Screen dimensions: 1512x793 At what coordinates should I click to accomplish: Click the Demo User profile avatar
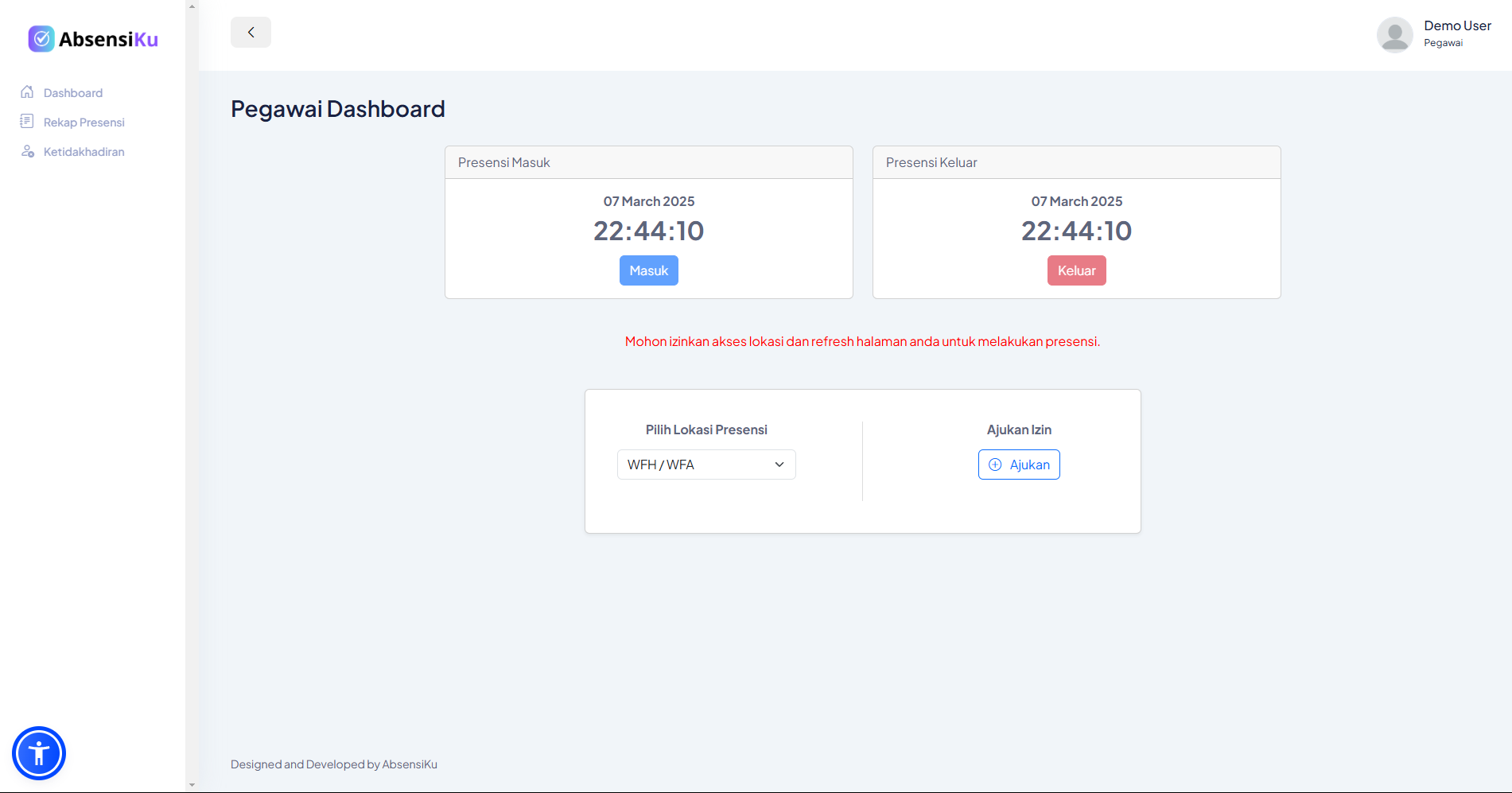(x=1394, y=34)
